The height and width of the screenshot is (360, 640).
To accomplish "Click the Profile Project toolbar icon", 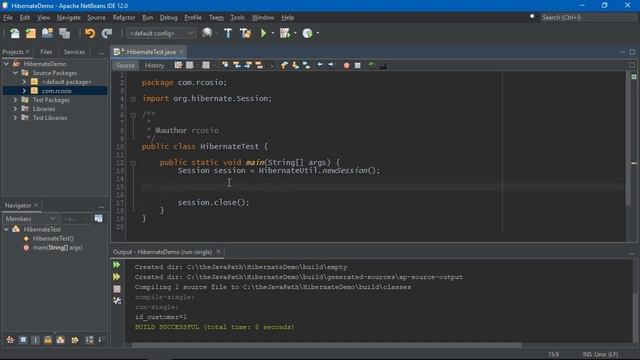I will [307, 33].
